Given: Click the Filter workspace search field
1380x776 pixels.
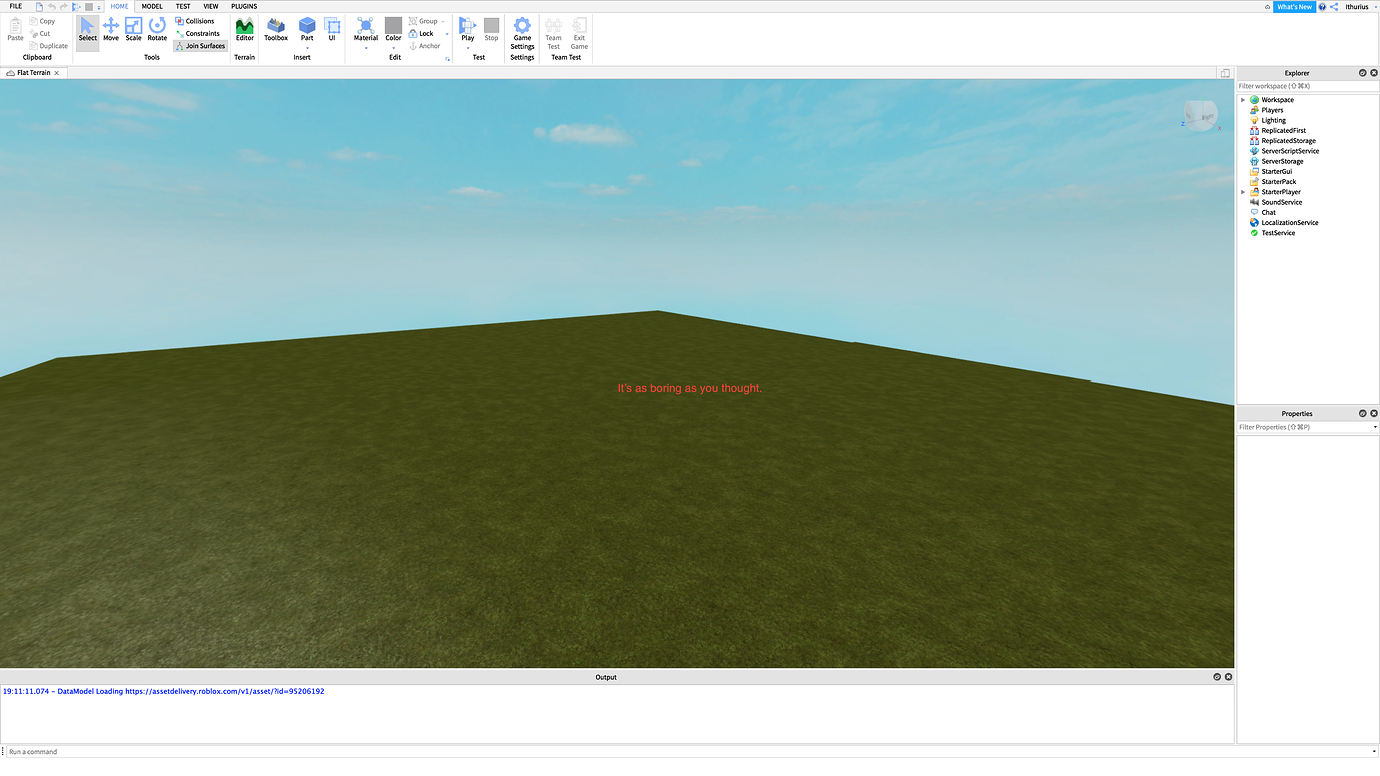Looking at the screenshot, I should point(1308,86).
